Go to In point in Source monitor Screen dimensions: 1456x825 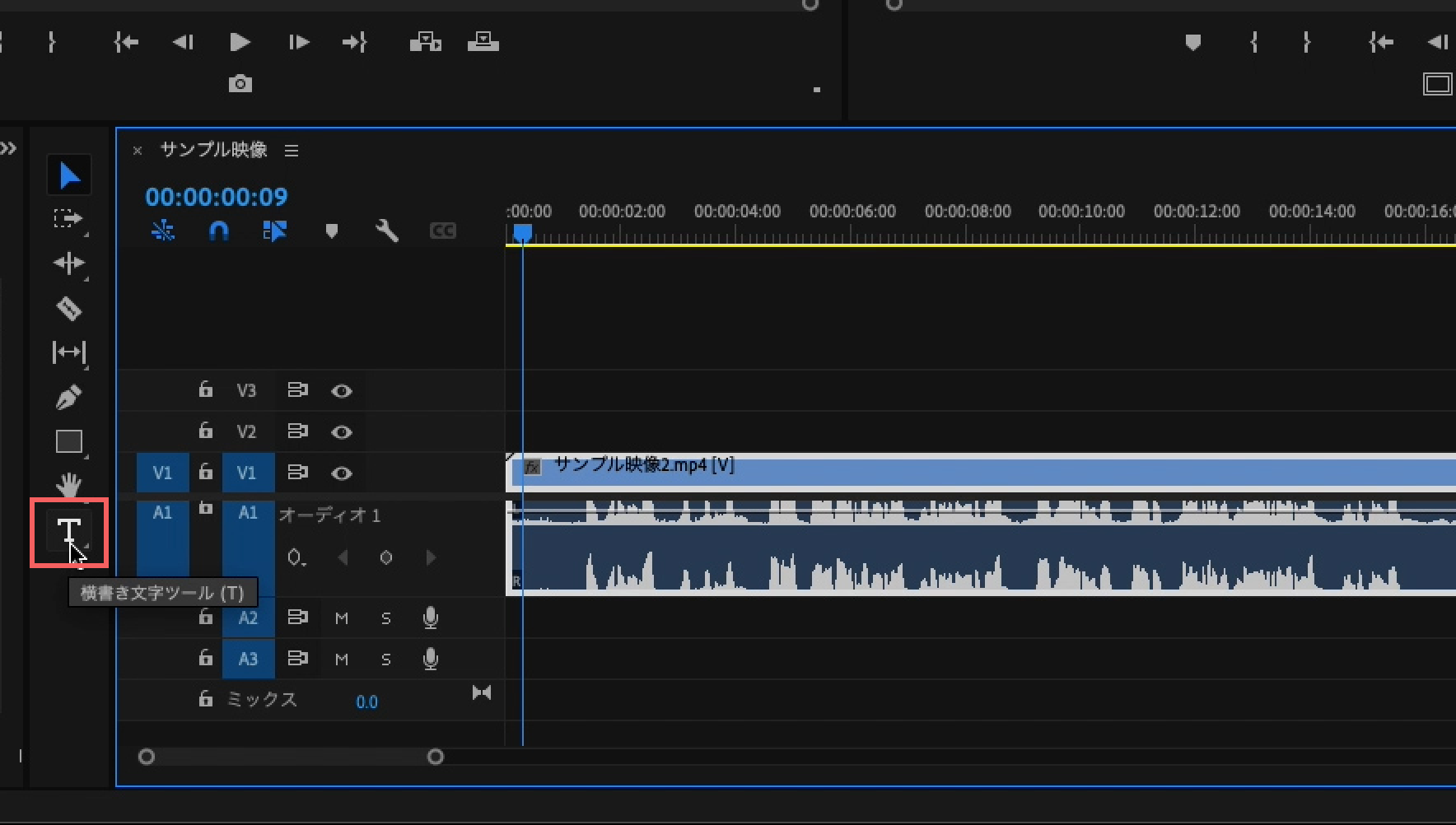click(x=126, y=42)
